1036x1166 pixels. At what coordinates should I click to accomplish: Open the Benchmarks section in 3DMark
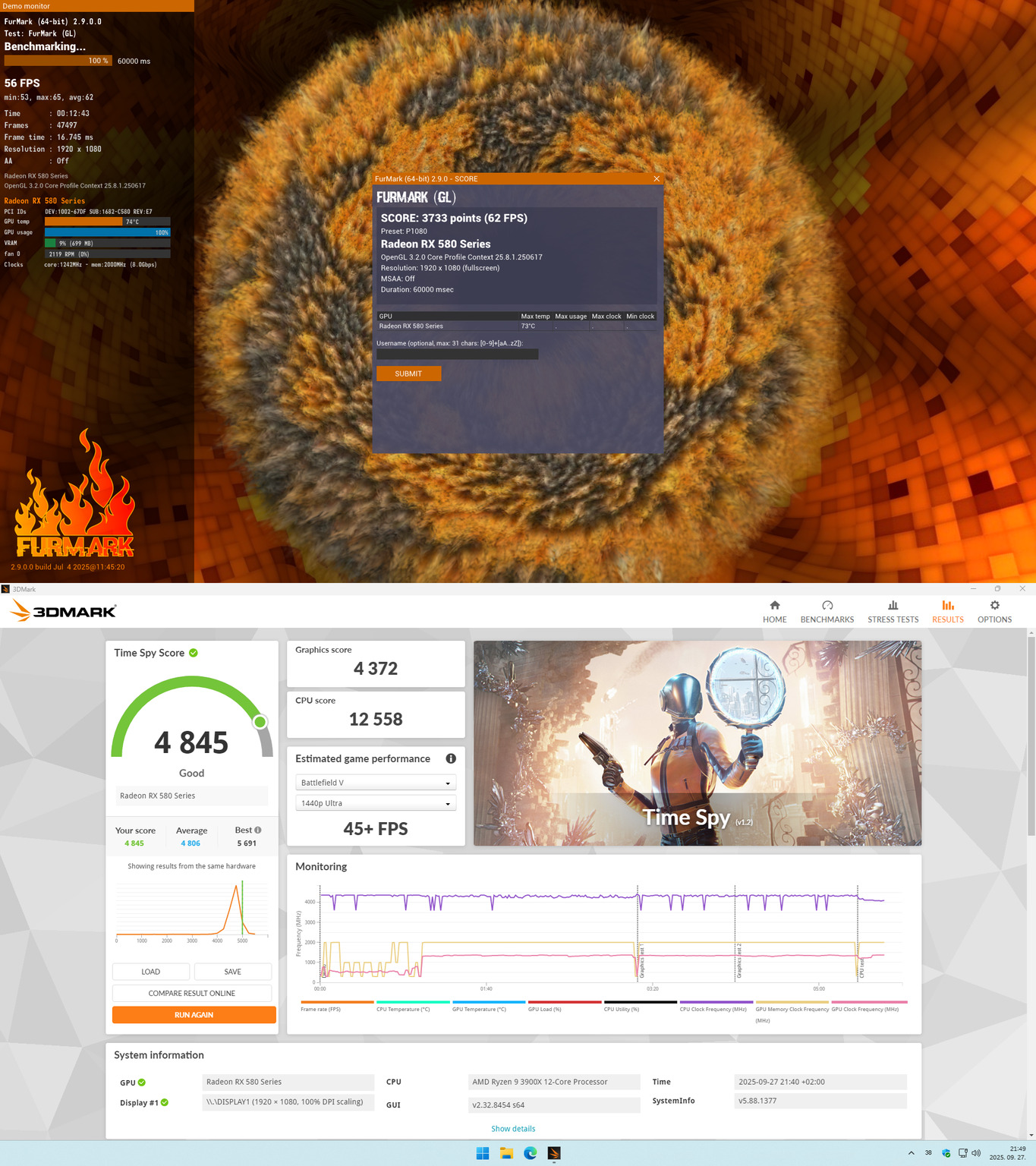tap(827, 611)
